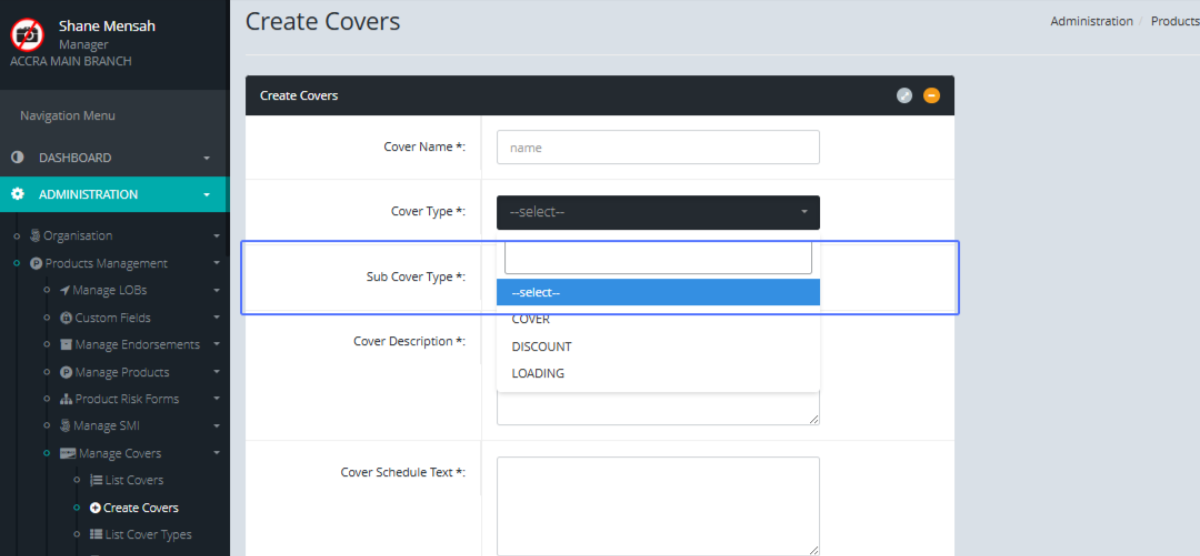Go to List Cover Types page
The image size is (1200, 556).
[147, 535]
